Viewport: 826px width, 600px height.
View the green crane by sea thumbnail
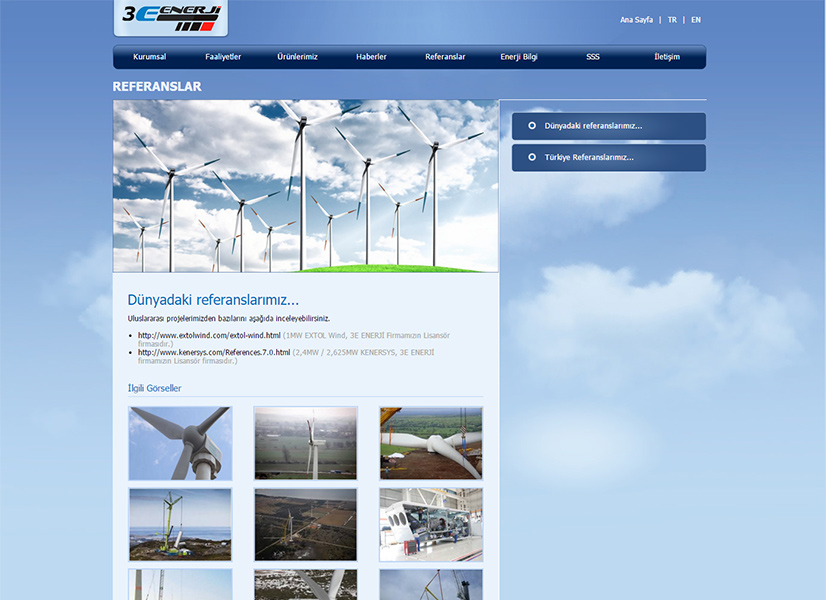[x=180, y=524]
